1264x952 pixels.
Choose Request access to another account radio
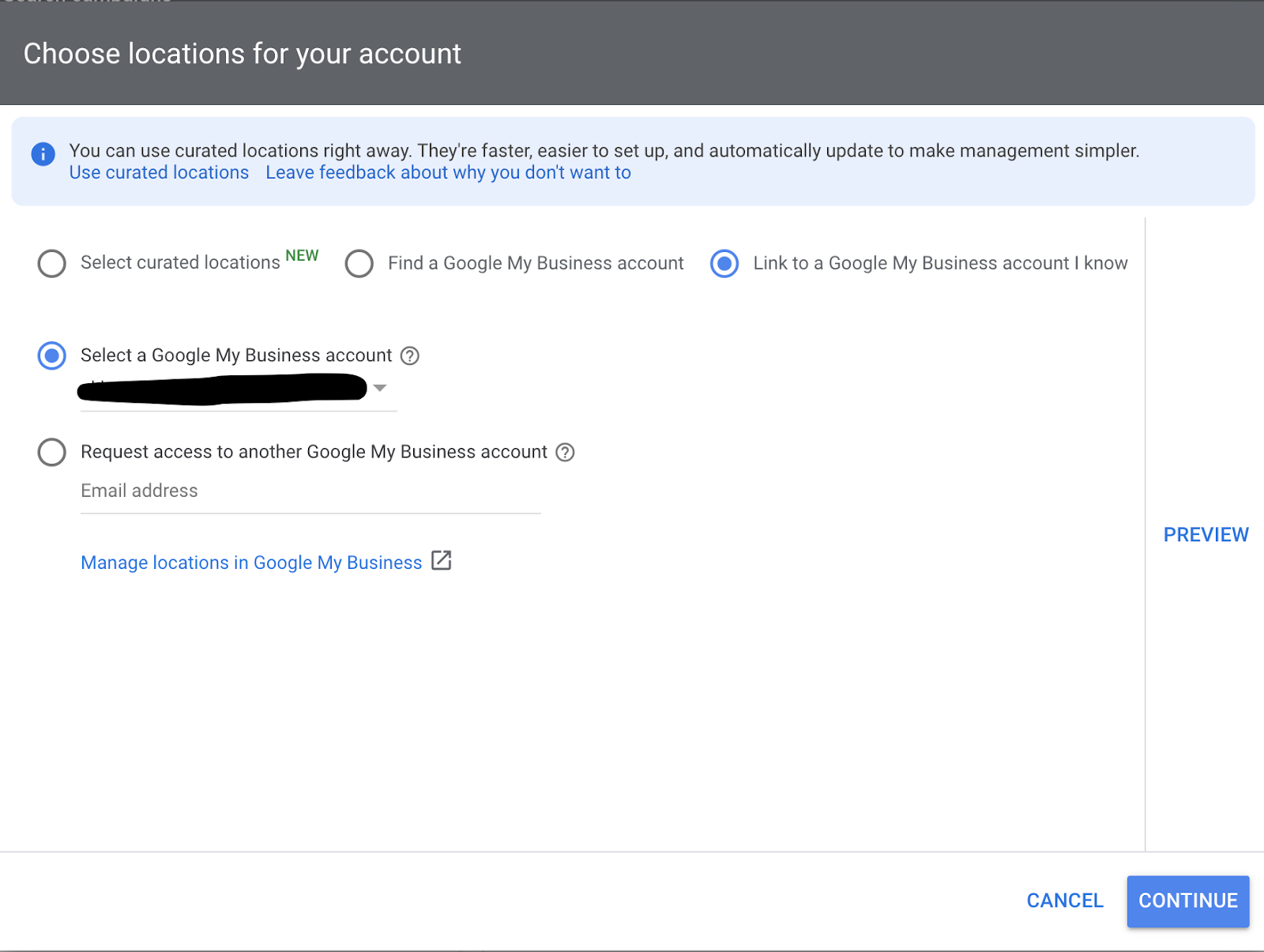[x=52, y=452]
